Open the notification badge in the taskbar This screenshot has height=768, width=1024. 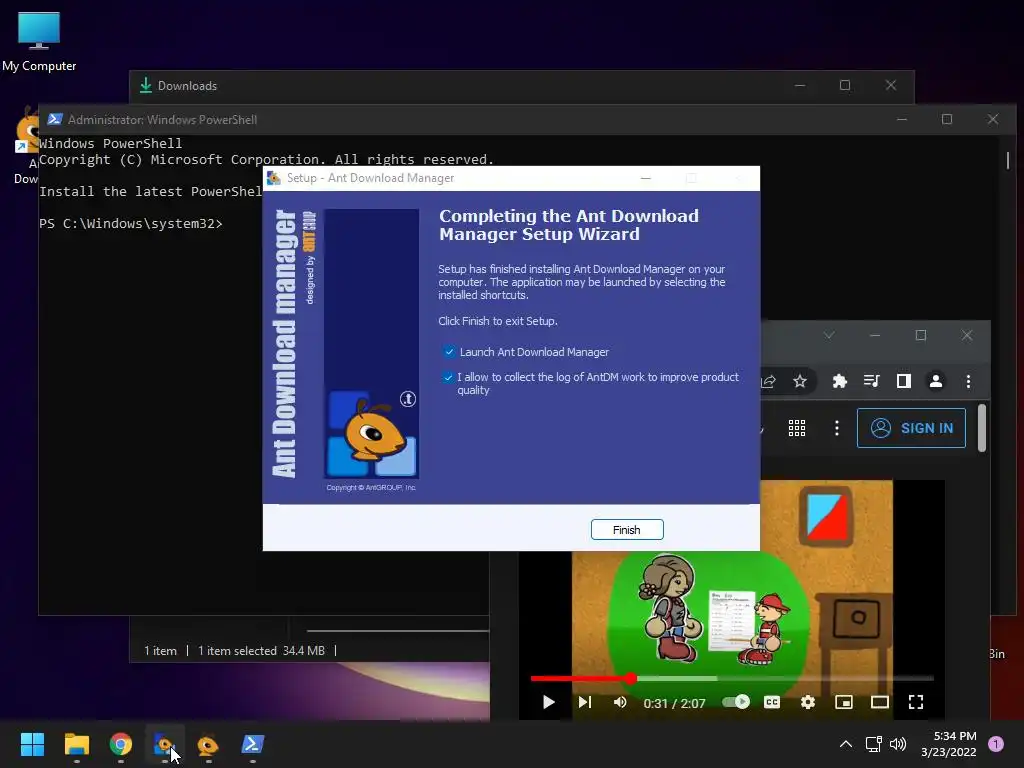coord(996,744)
